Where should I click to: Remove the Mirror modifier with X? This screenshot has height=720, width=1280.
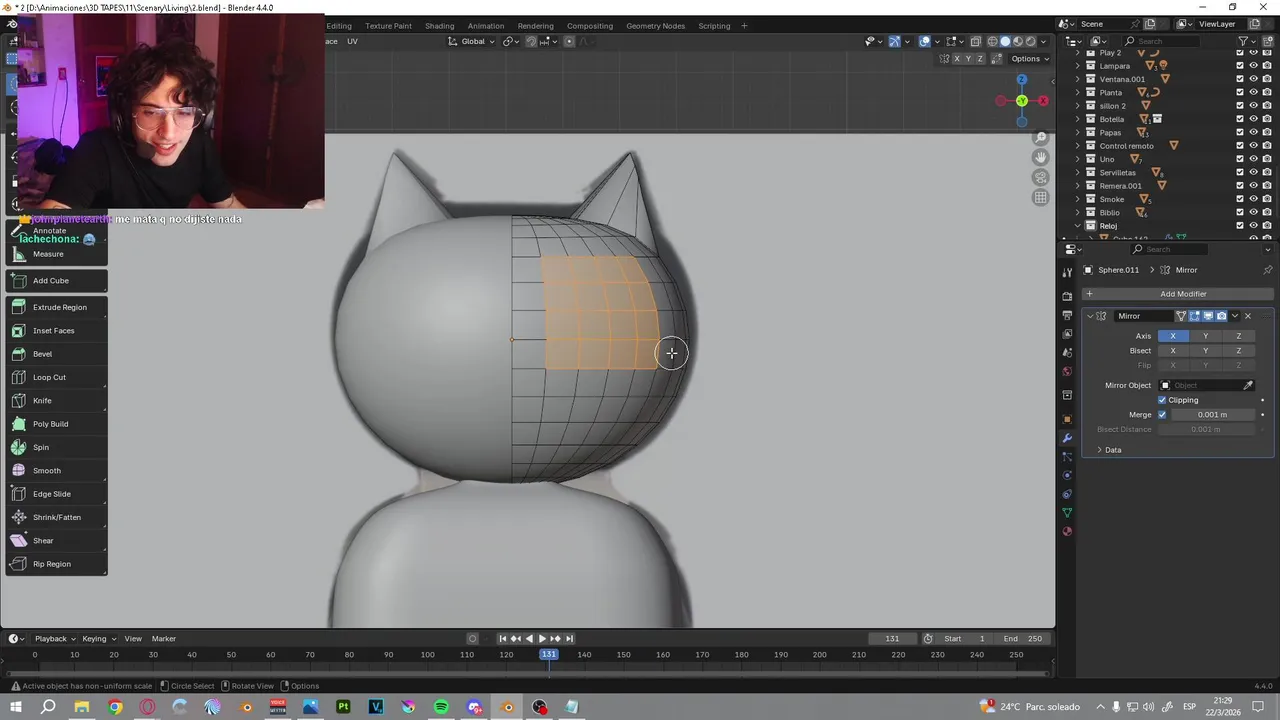tap(1247, 316)
